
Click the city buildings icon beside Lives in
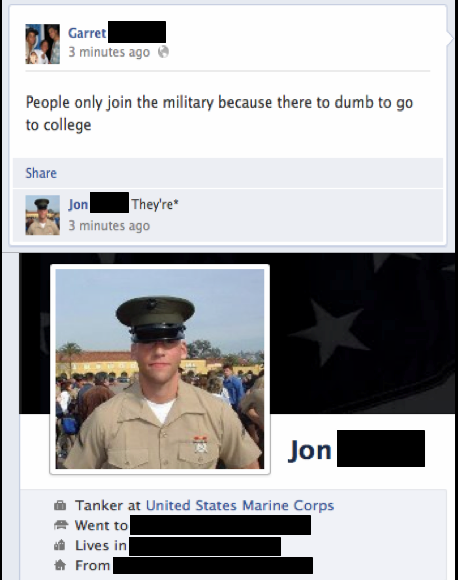coord(60,545)
